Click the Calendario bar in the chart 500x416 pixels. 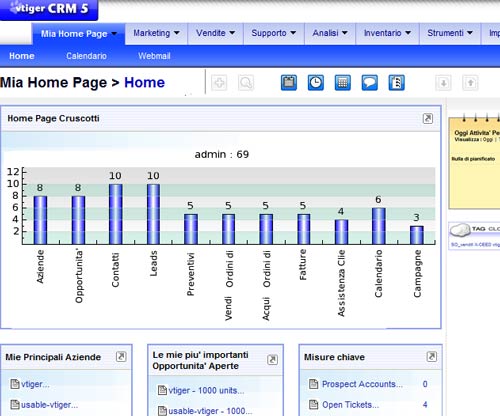tap(379, 226)
